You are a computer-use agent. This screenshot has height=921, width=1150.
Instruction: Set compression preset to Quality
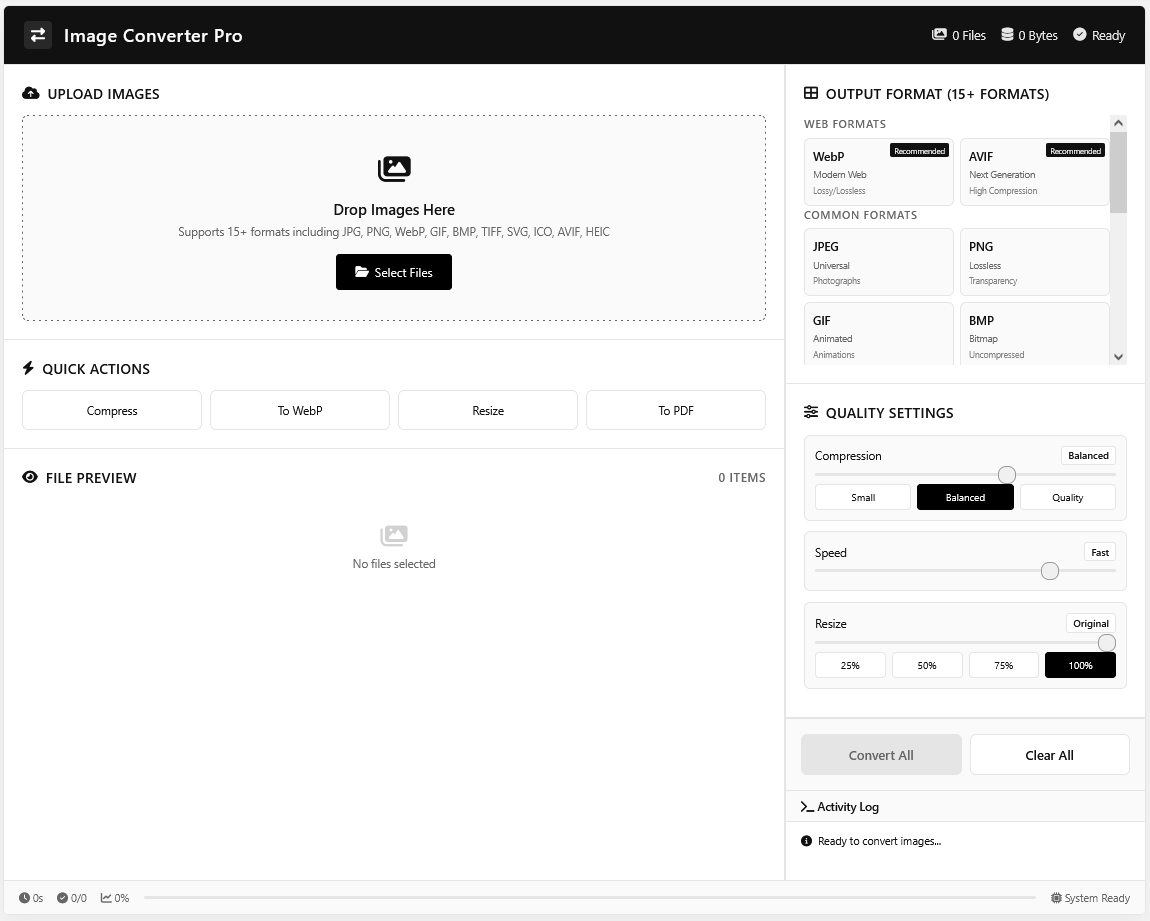click(x=1068, y=497)
